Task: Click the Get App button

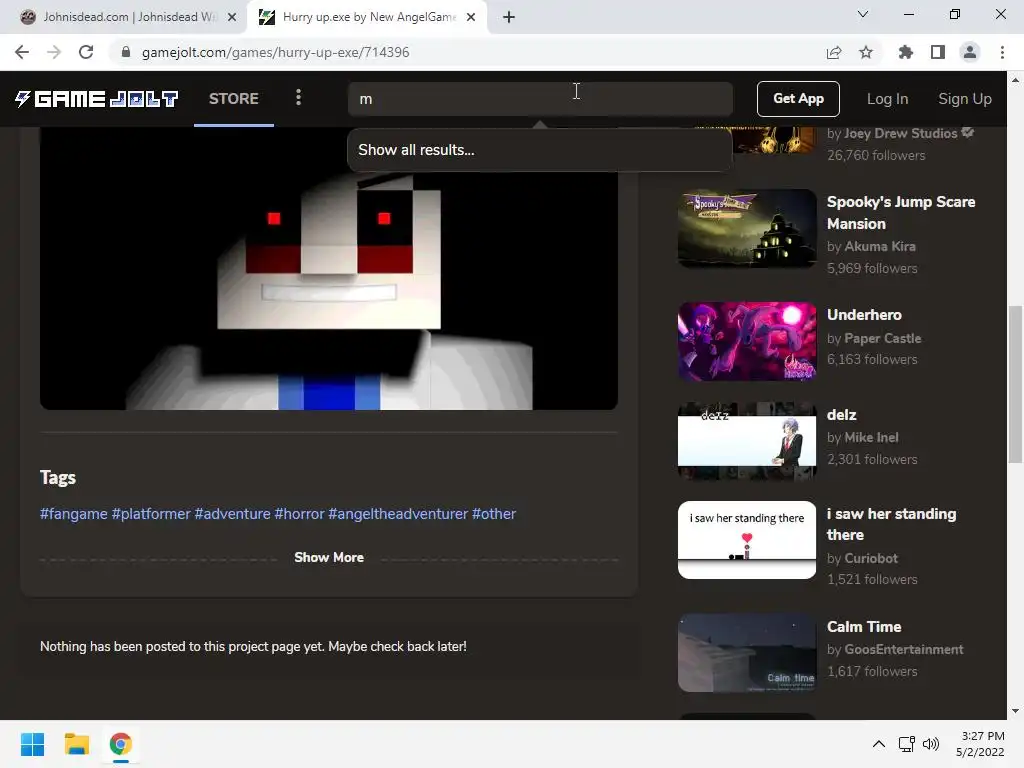Action: pyautogui.click(x=798, y=99)
